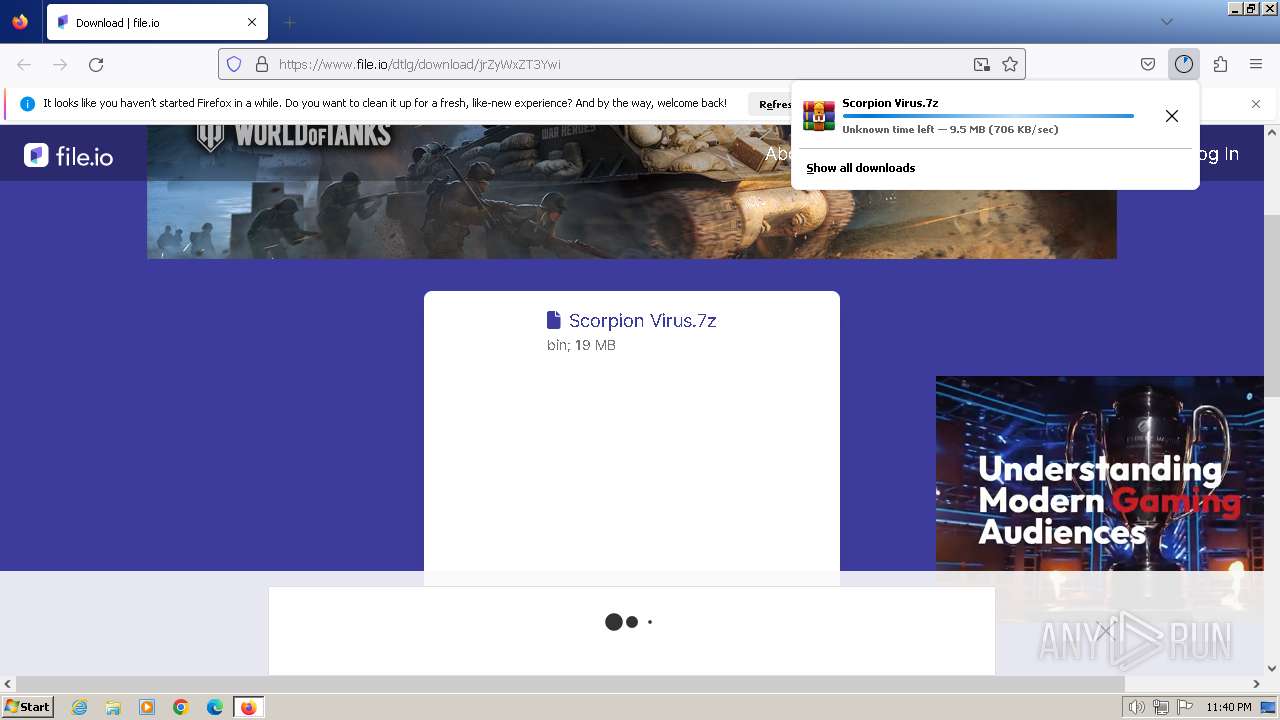Open a new tab with plus button
1280x720 pixels.
pyautogui.click(x=289, y=22)
